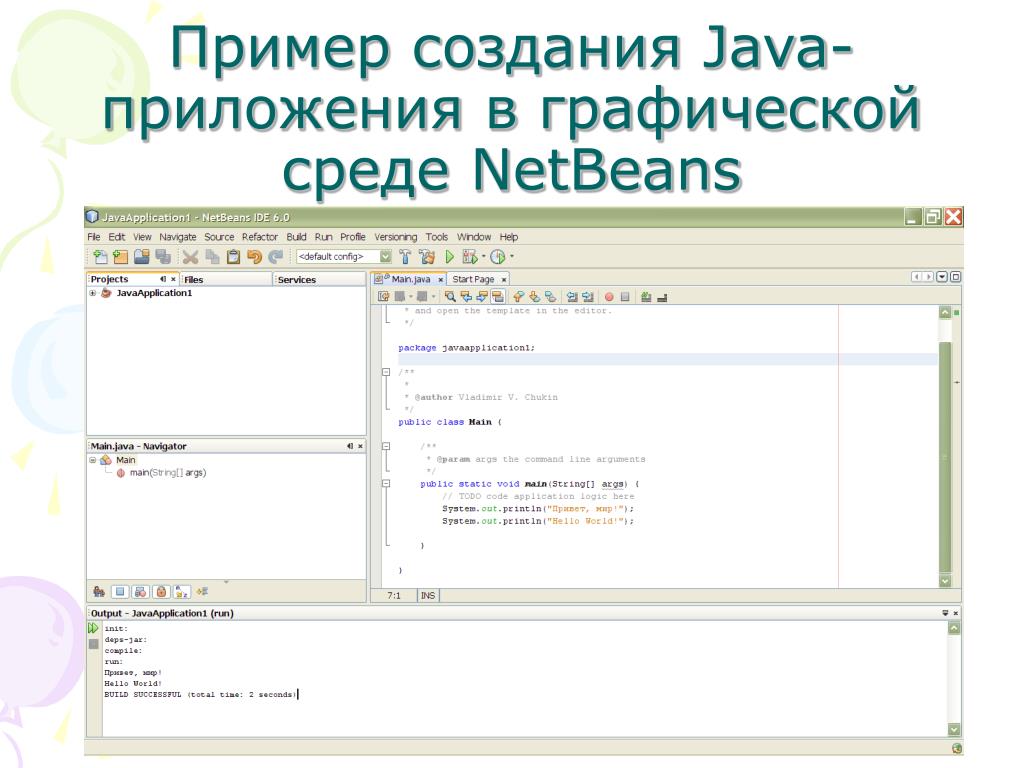Click Find Selection magnifier in editor toolbar
1024x768 pixels.
[450, 296]
